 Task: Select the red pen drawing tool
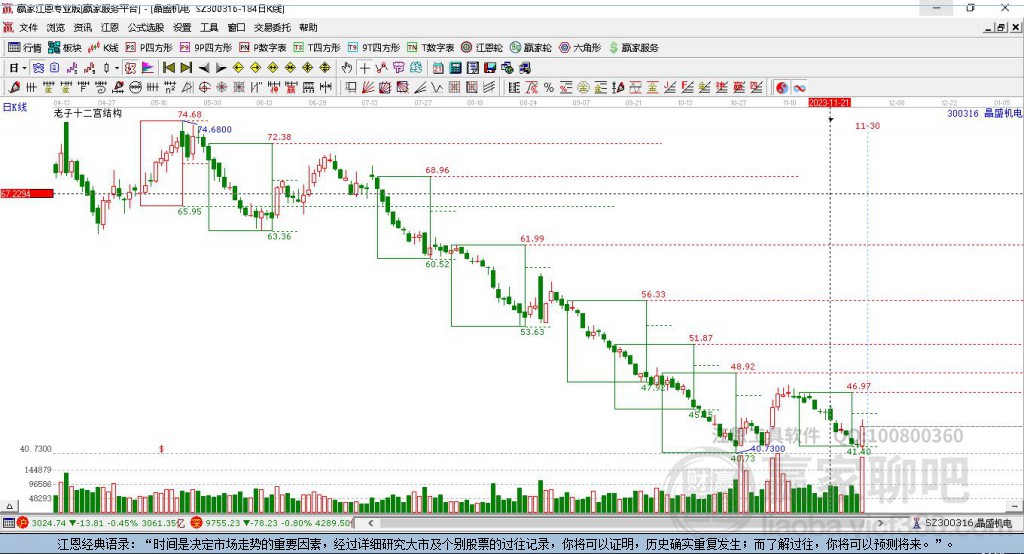click(x=14, y=88)
